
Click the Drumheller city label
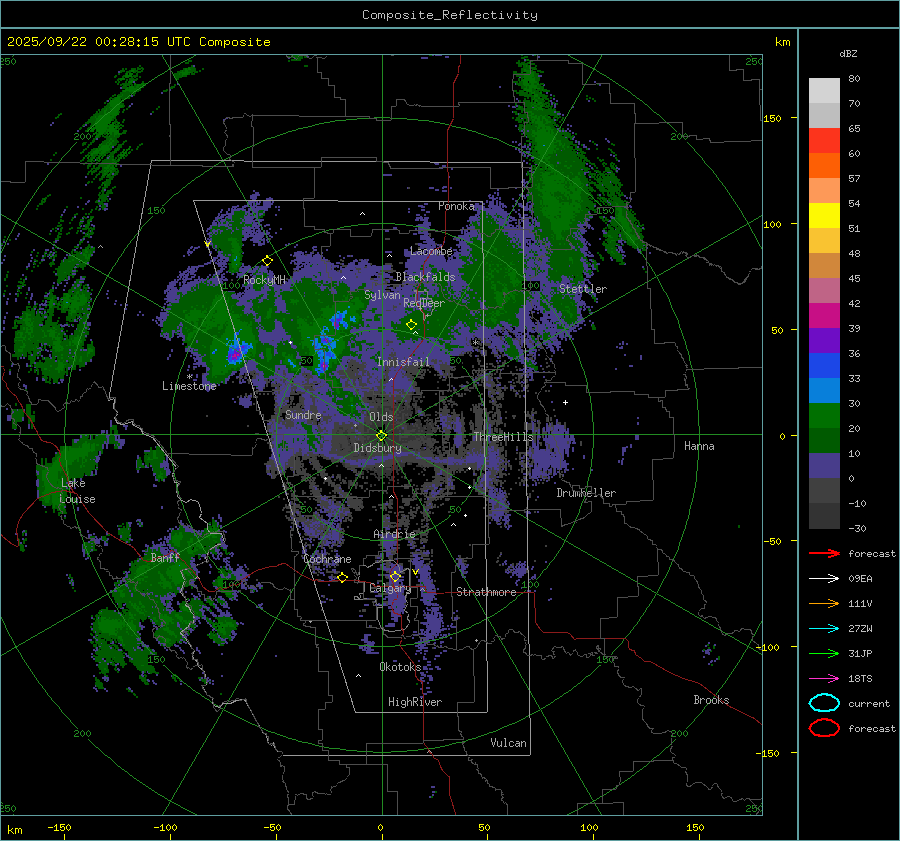(x=586, y=493)
